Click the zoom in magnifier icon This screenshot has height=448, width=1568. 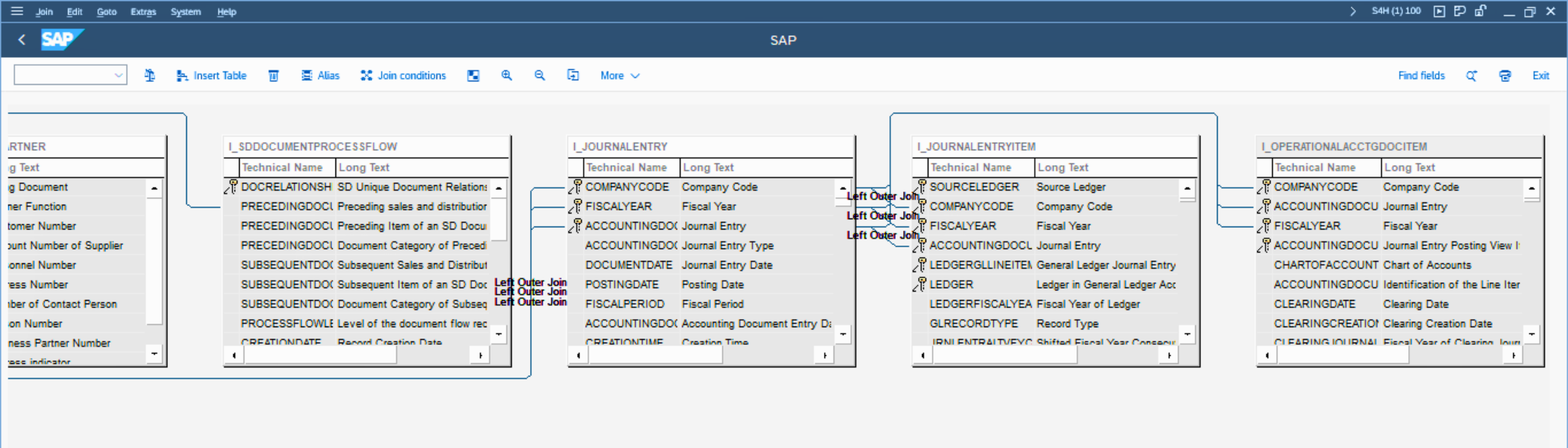point(506,75)
